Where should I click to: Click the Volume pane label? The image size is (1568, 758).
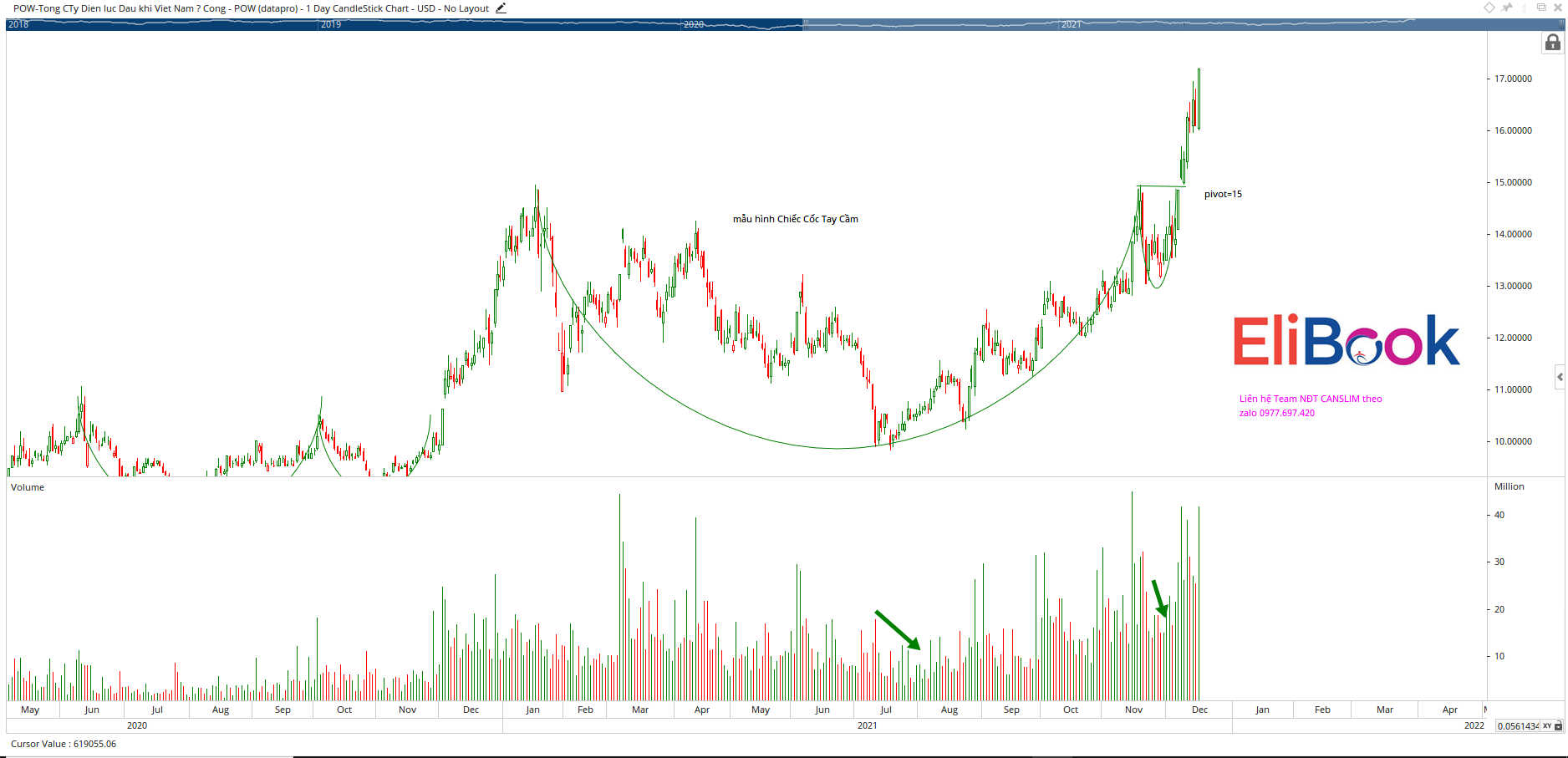28,487
